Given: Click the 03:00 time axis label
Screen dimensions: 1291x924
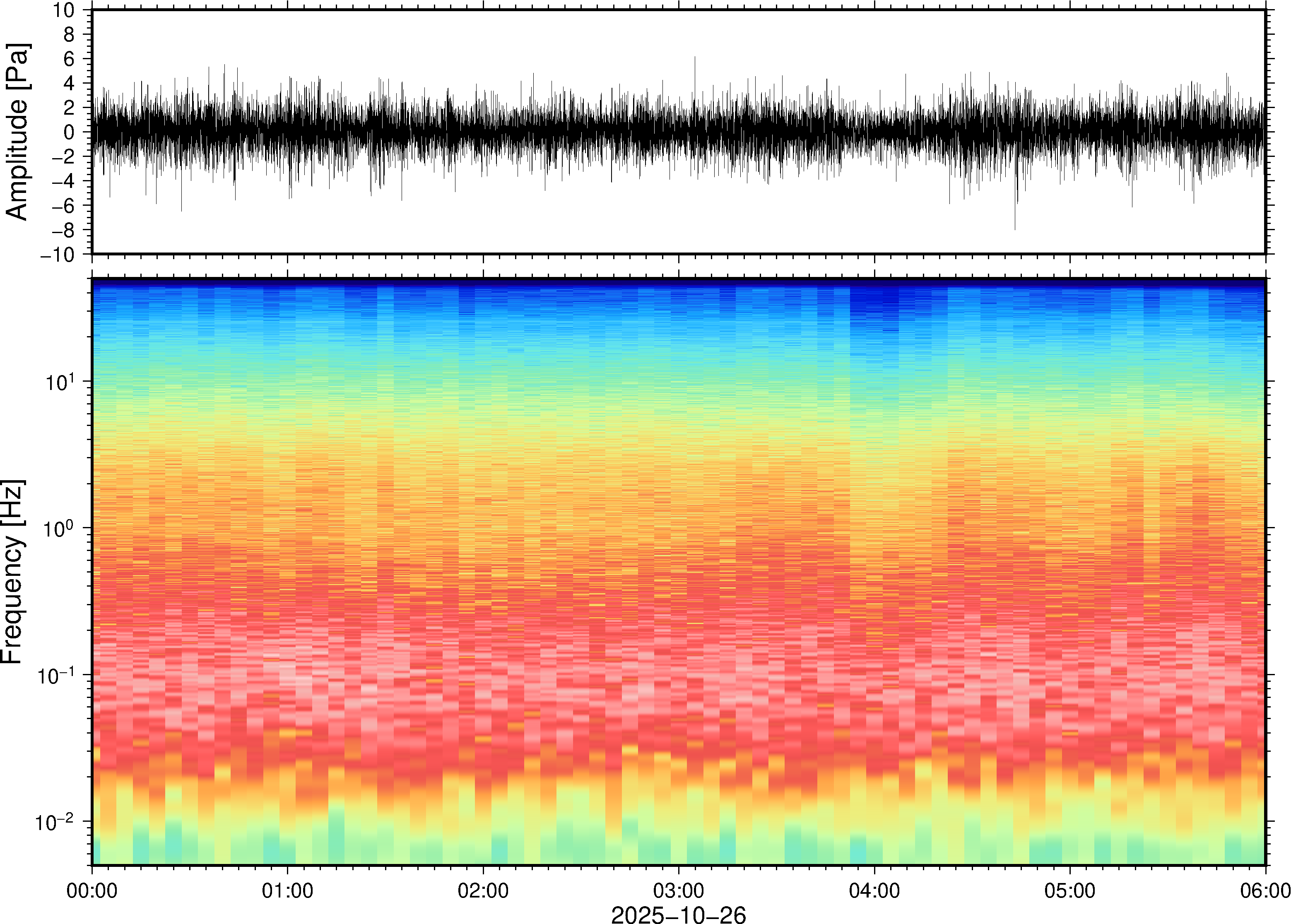Looking at the screenshot, I should [678, 890].
